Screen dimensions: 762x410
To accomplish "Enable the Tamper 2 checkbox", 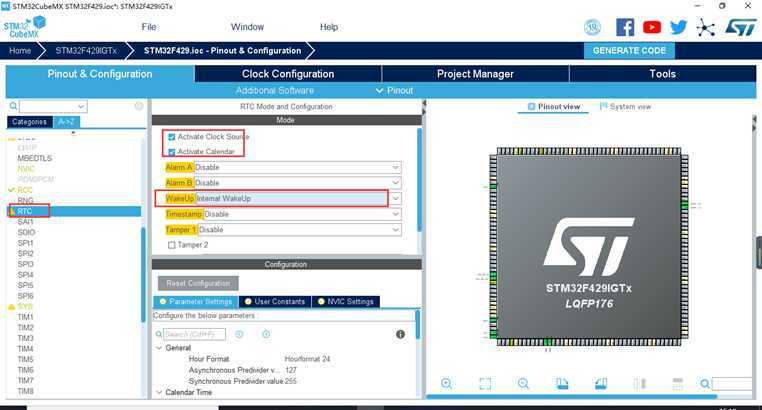I will coord(172,245).
